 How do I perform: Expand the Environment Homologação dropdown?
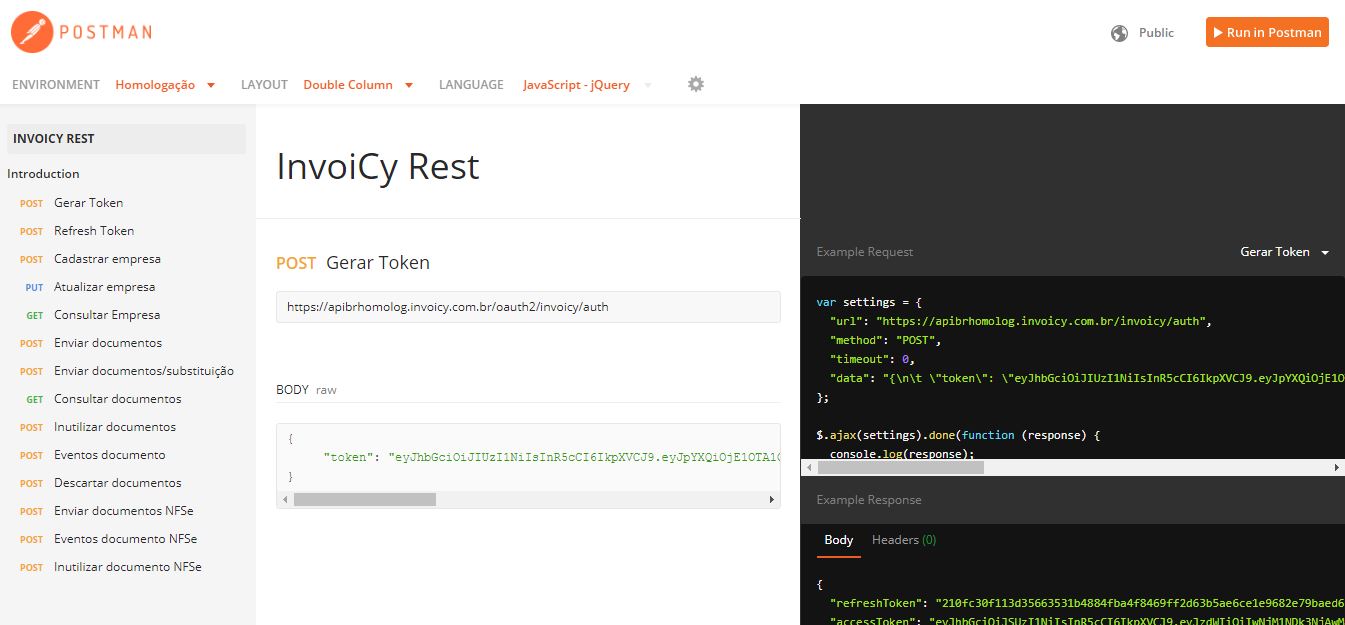click(x=165, y=85)
